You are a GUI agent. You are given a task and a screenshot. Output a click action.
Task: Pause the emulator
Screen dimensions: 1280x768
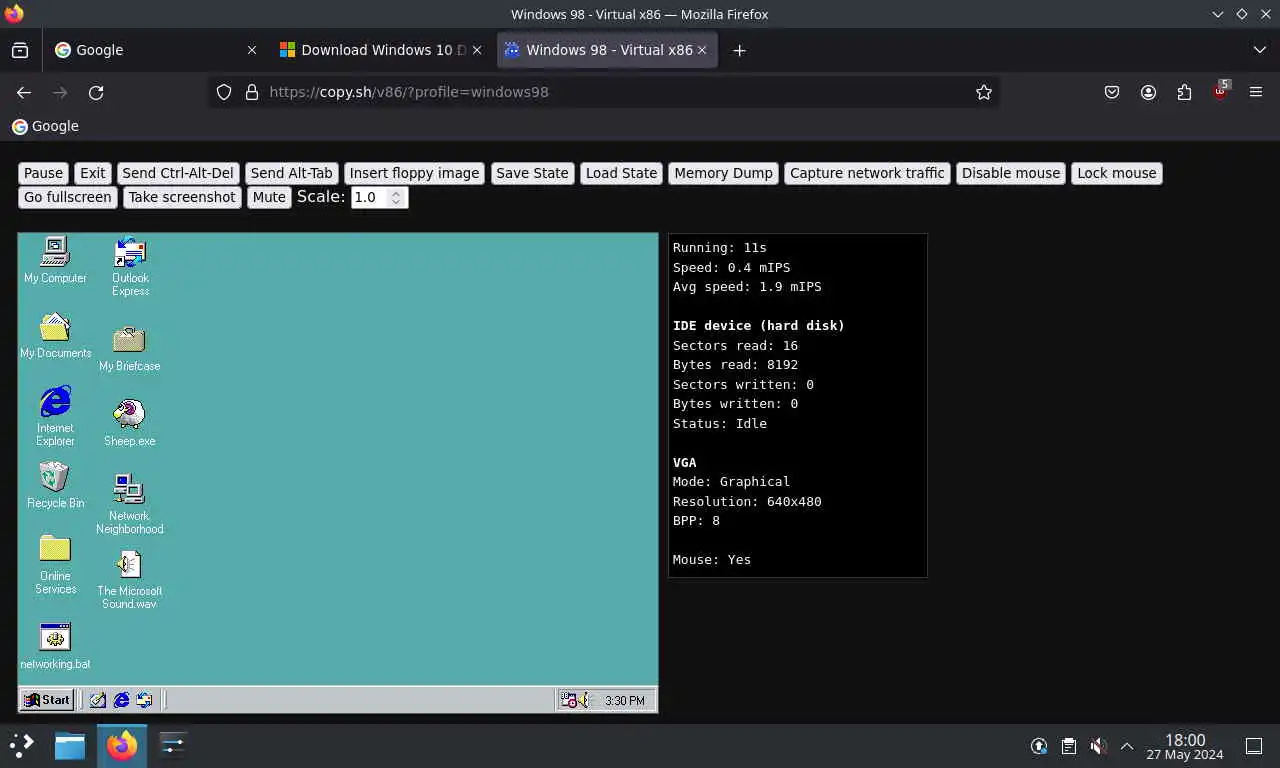[x=43, y=173]
